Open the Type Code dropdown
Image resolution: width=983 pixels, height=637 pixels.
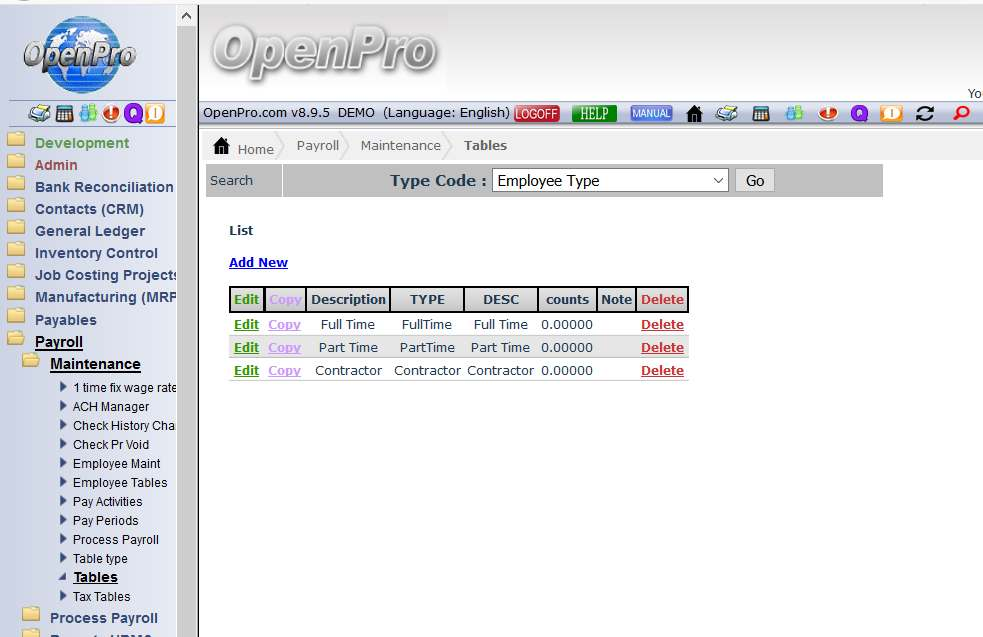point(610,181)
